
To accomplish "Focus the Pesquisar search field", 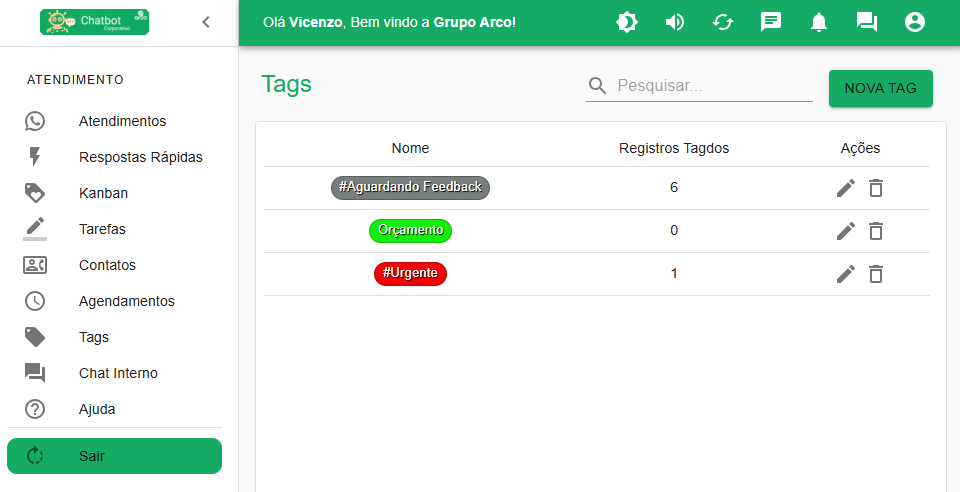I will click(x=712, y=86).
